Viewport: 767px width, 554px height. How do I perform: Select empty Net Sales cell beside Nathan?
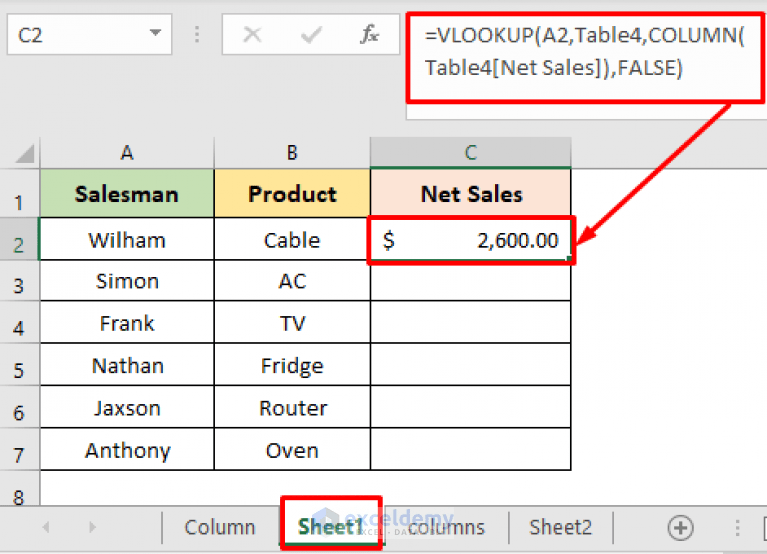(471, 365)
